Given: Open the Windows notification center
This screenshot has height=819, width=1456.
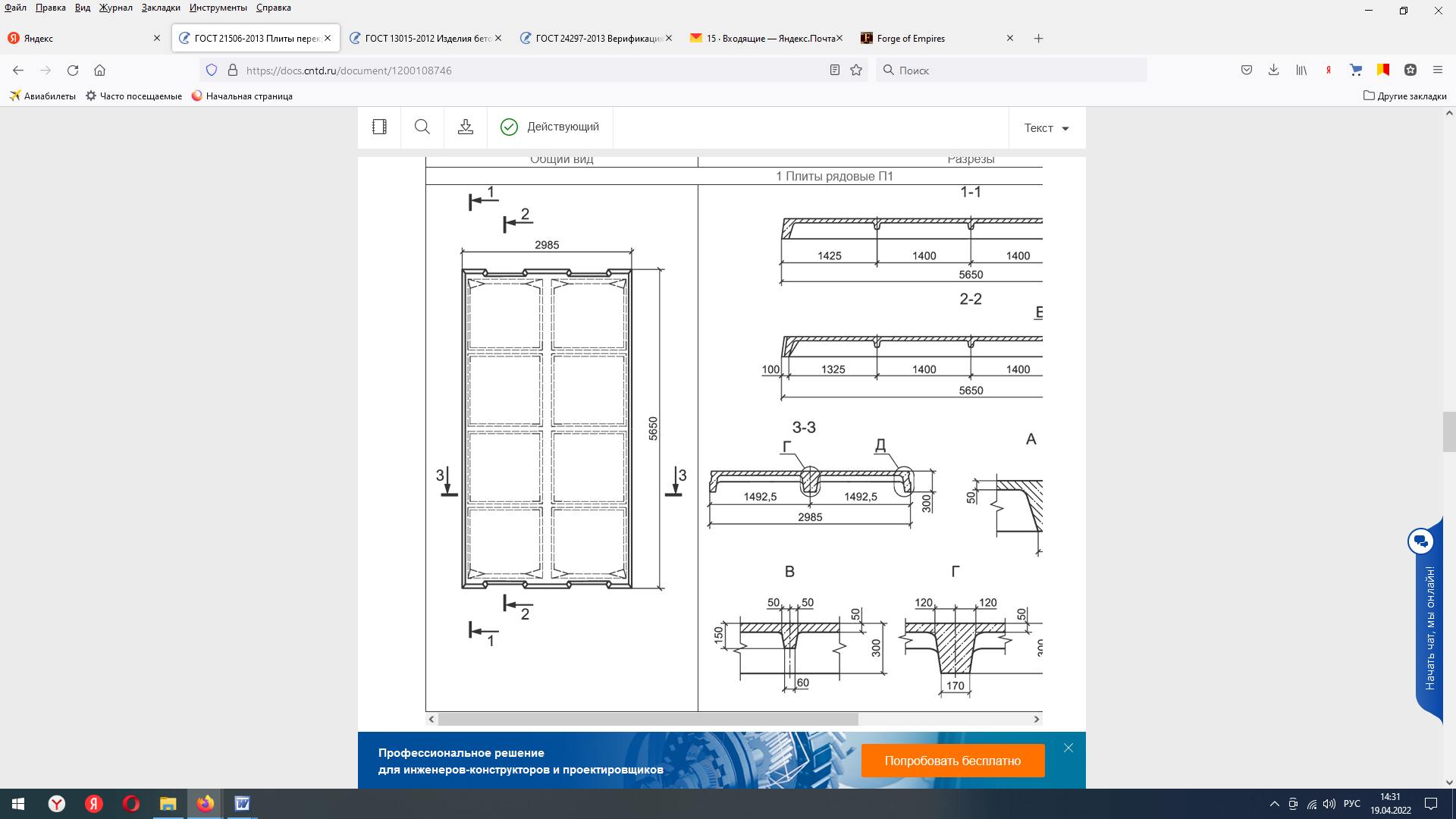Looking at the screenshot, I should tap(1431, 804).
